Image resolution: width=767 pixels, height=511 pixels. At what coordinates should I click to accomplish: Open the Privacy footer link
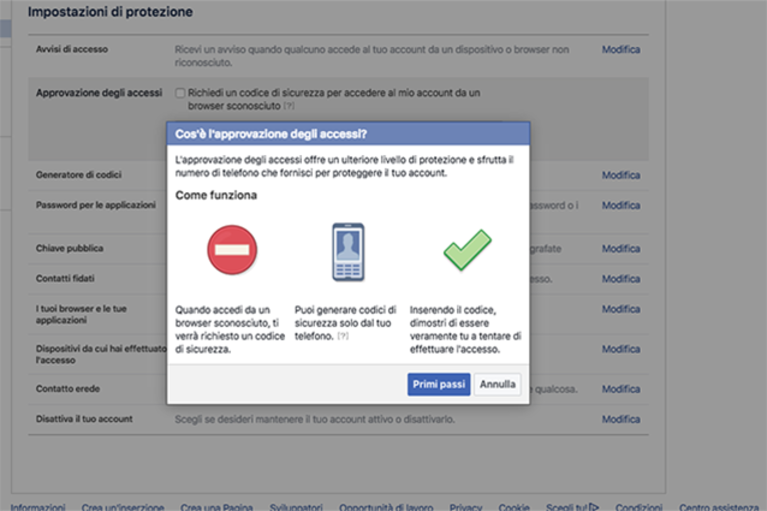coord(466,507)
